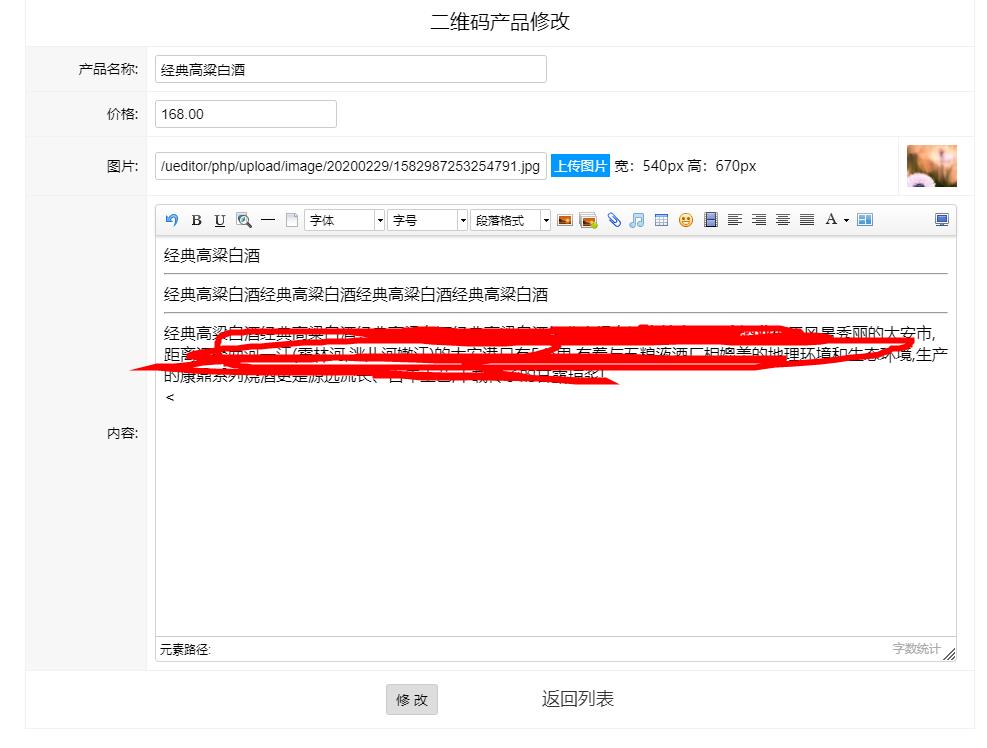The image size is (987, 748).
Task: Insert a table using the table icon
Action: (x=661, y=220)
